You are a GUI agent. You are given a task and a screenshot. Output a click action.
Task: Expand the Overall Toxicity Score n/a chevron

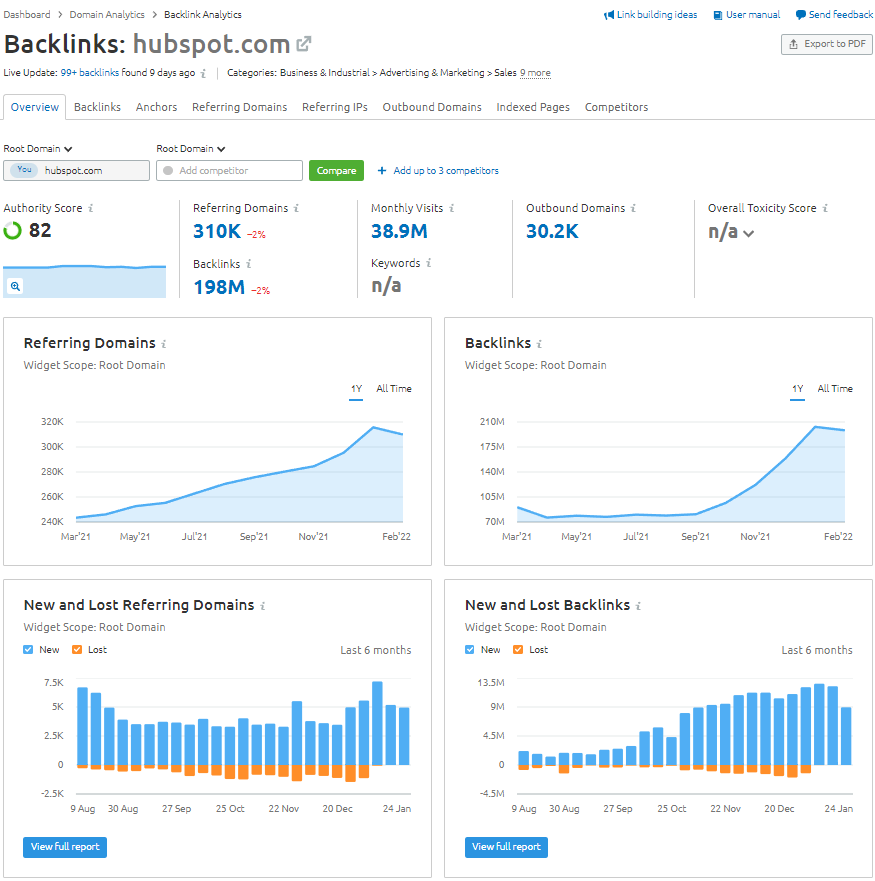coord(749,233)
